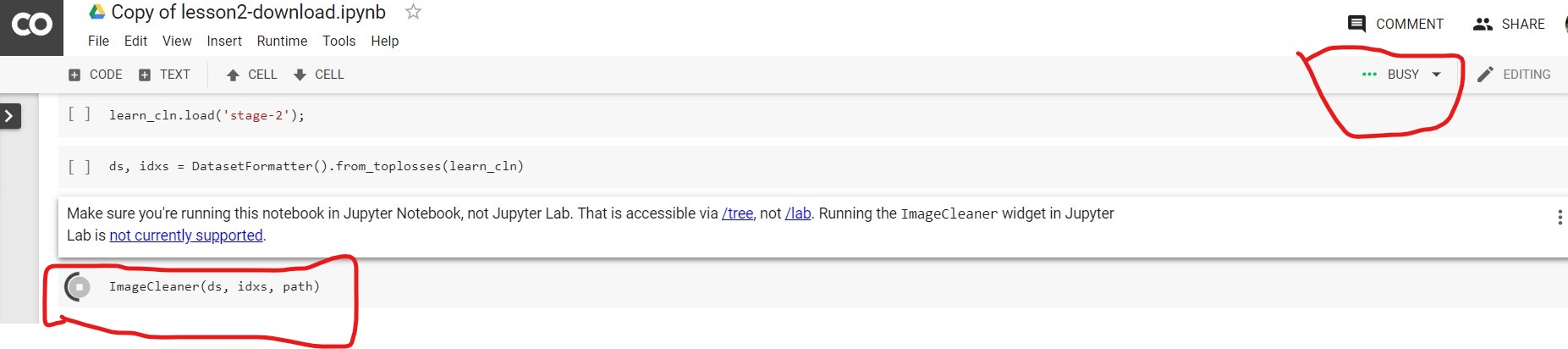Open the comment panel
Viewport: 1568px width, 349px height.
(x=1395, y=24)
